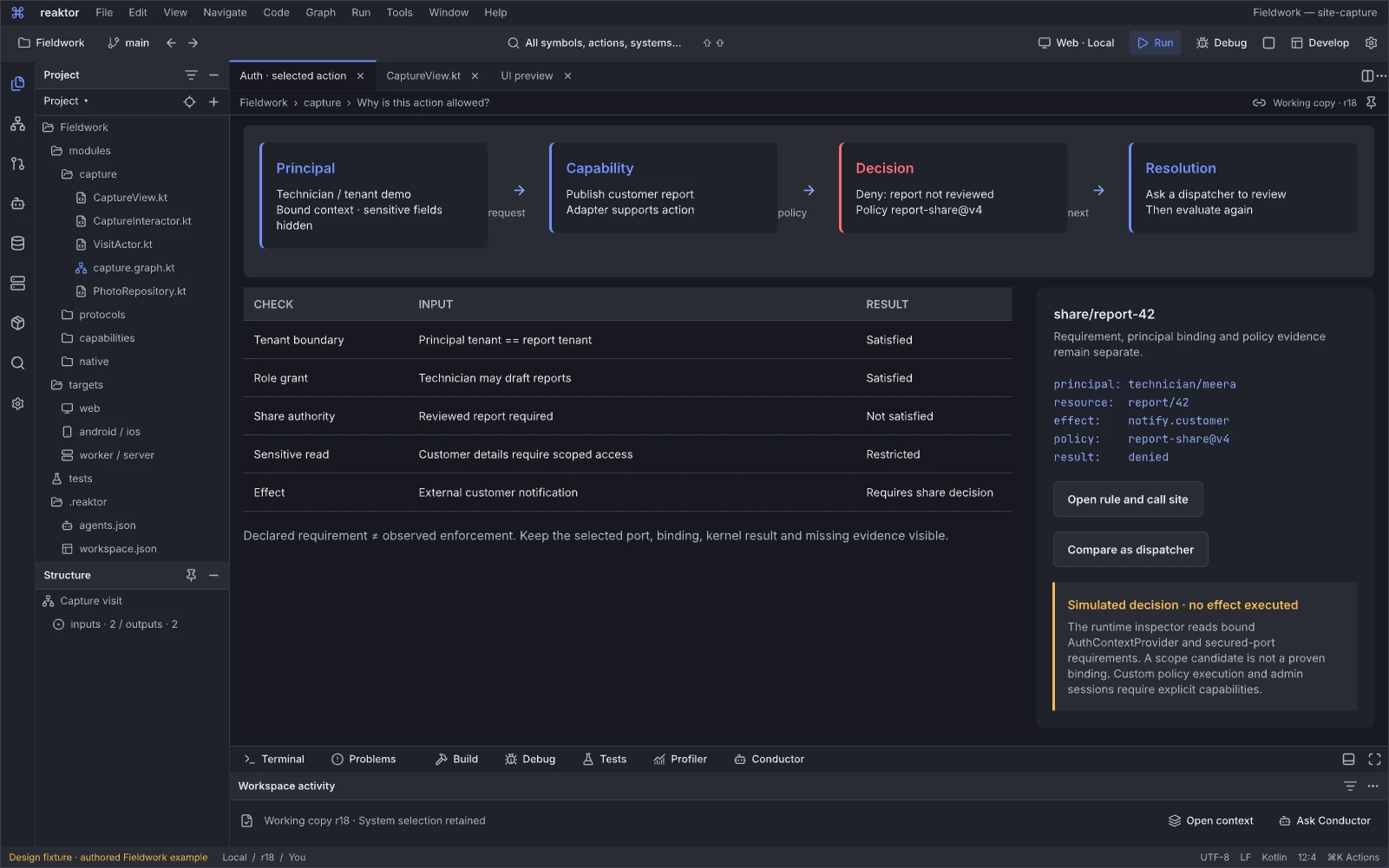Collapse the Structure panel with minus
This screenshot has height=868, width=1389.
[213, 575]
